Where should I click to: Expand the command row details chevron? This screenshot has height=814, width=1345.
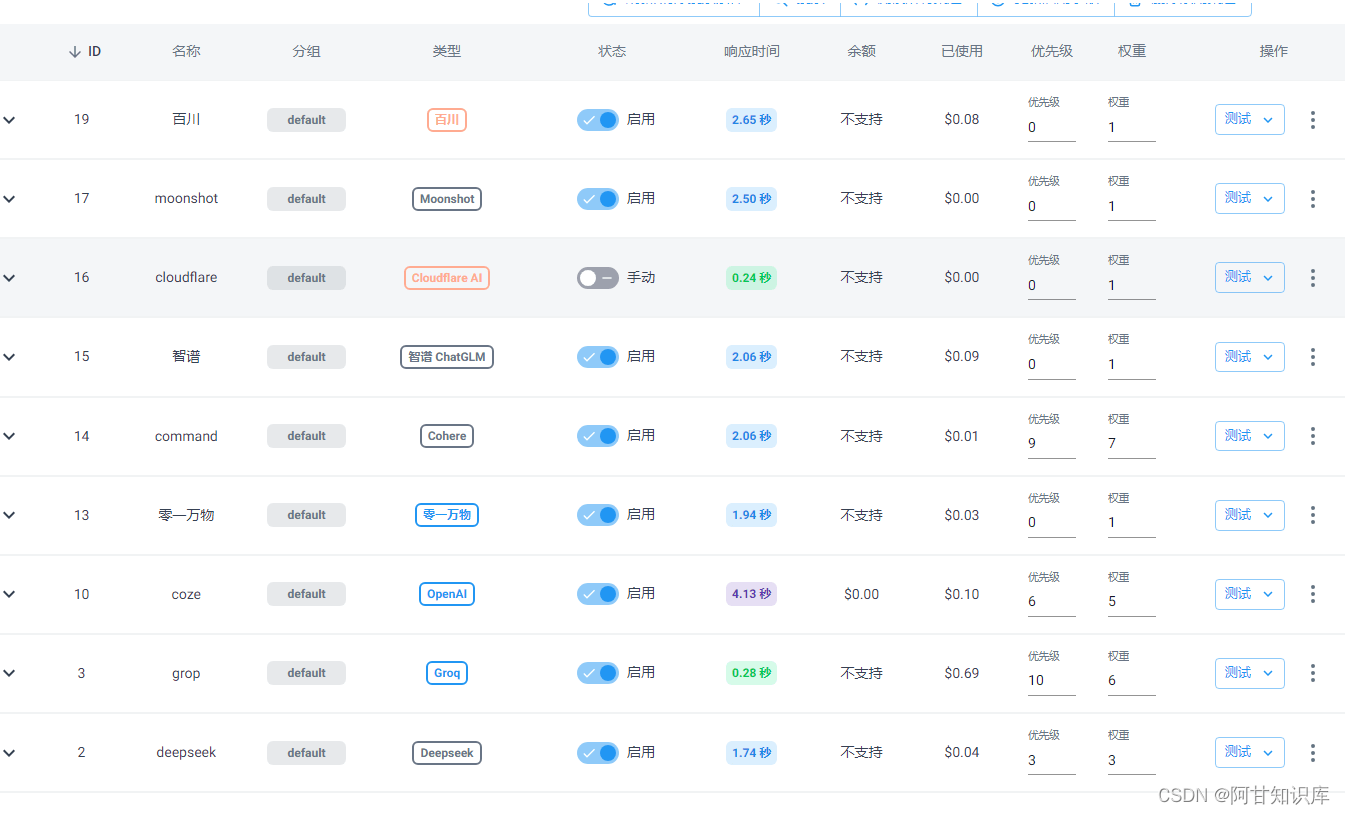(x=9, y=436)
